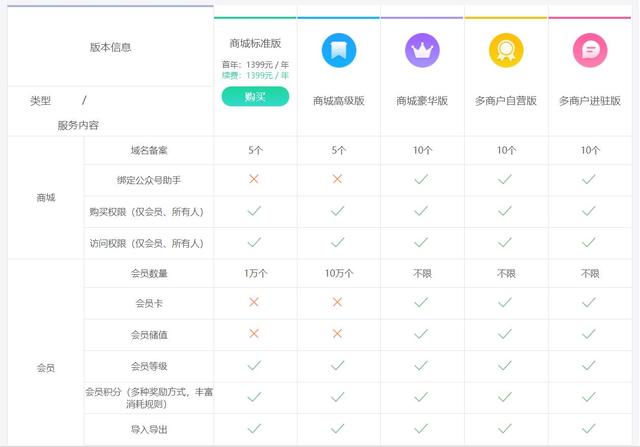Click the 导入导出 row label
This screenshot has height=447, width=640.
149,429
